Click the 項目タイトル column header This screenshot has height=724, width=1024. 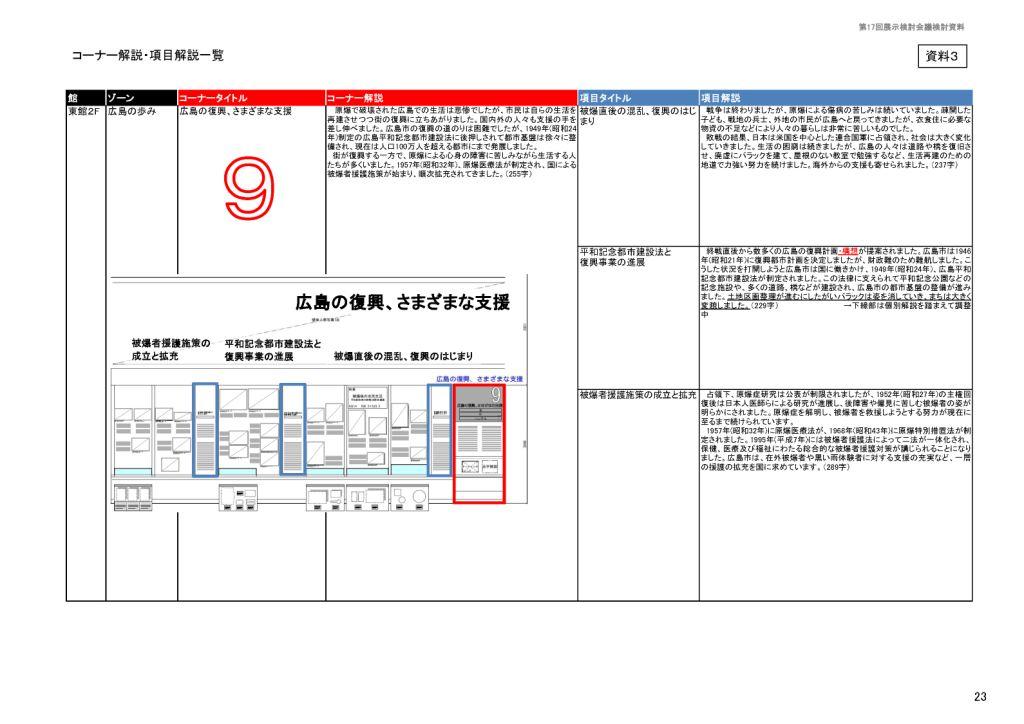(x=638, y=98)
